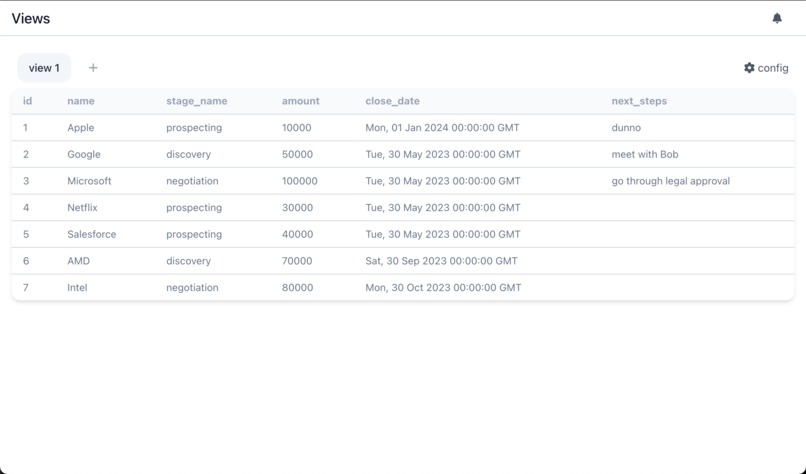806x474 pixels.
Task: Click Intel's negotiation stage cell
Action: click(192, 288)
